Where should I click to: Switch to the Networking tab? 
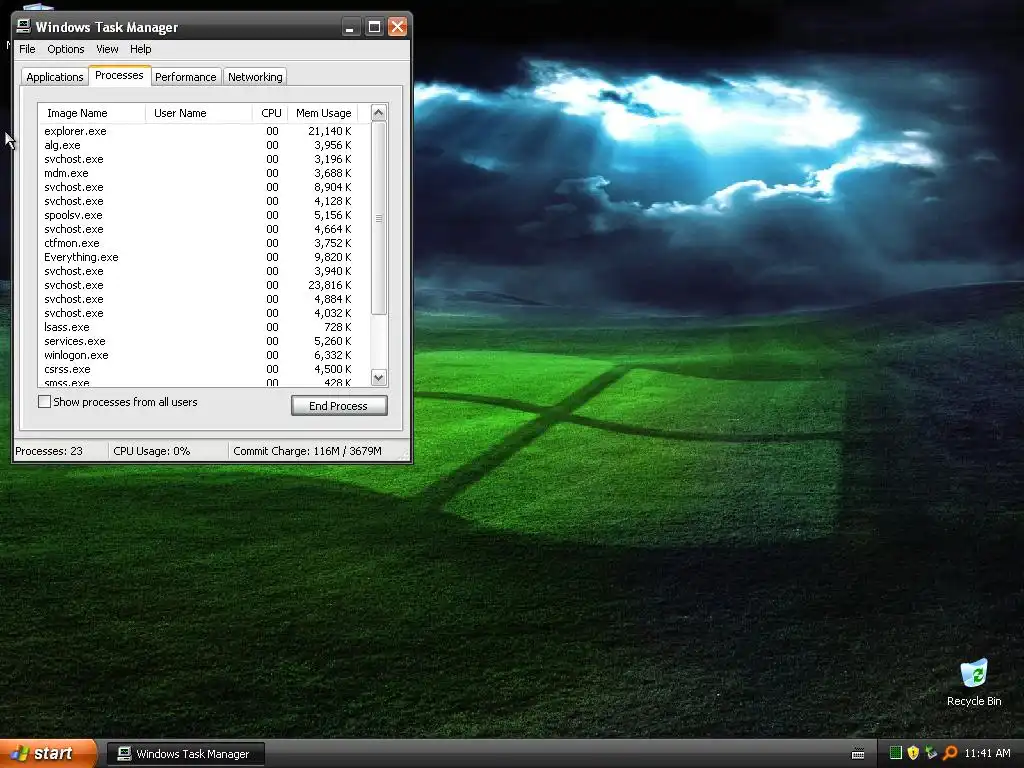point(255,77)
